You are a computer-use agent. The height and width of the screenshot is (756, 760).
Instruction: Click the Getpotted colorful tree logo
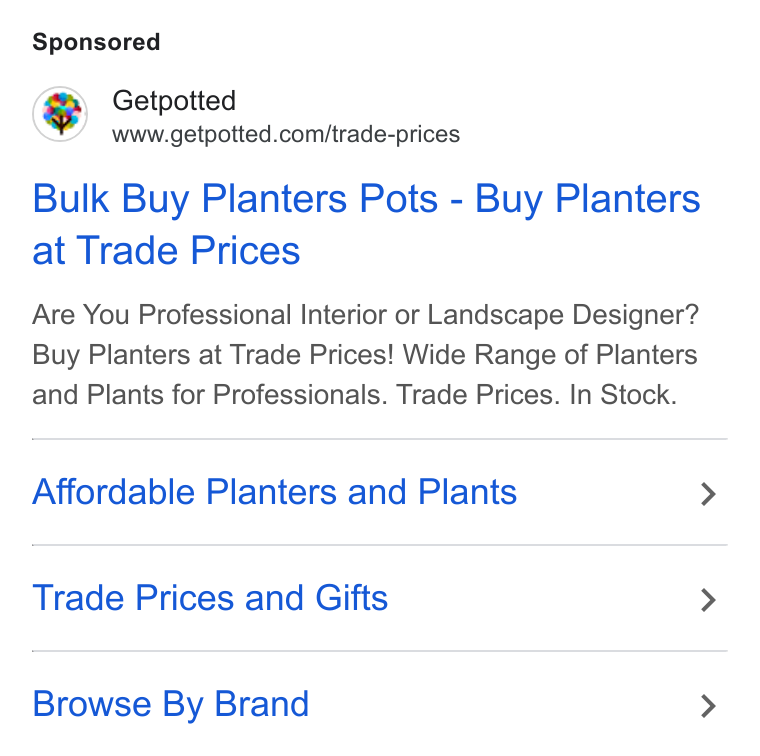[60, 114]
